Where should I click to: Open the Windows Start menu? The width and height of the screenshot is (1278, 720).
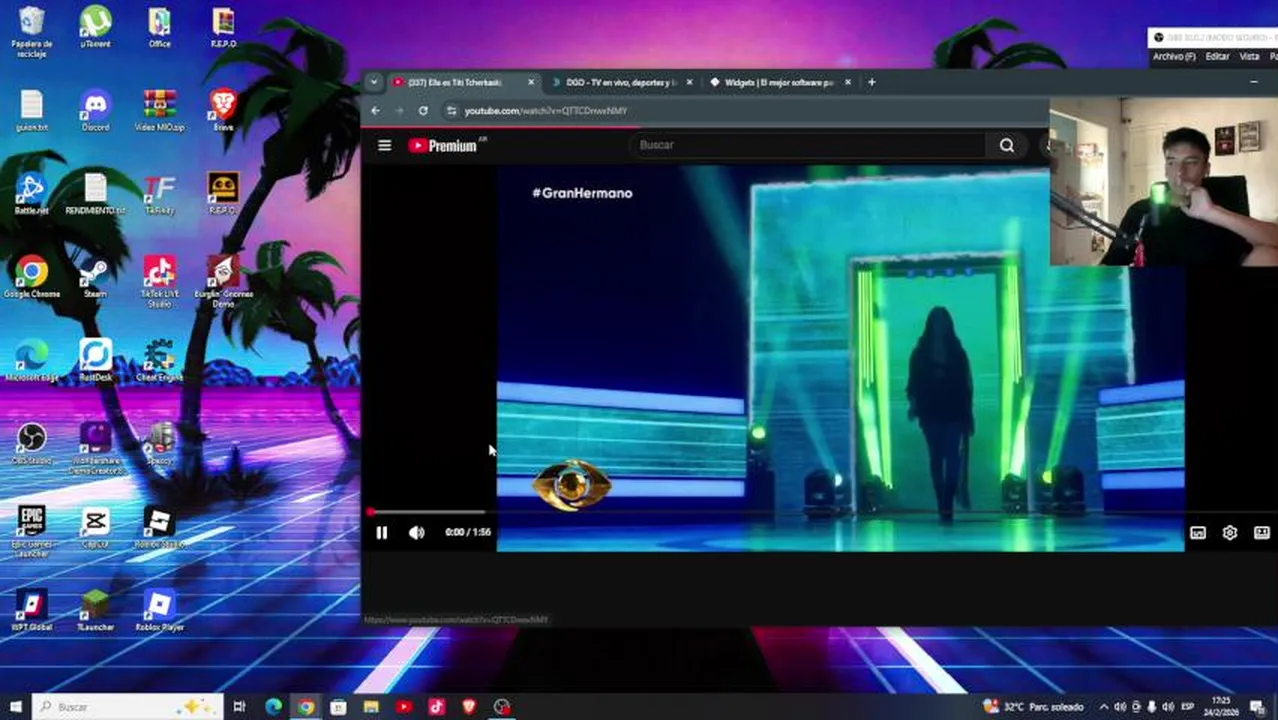(x=16, y=707)
